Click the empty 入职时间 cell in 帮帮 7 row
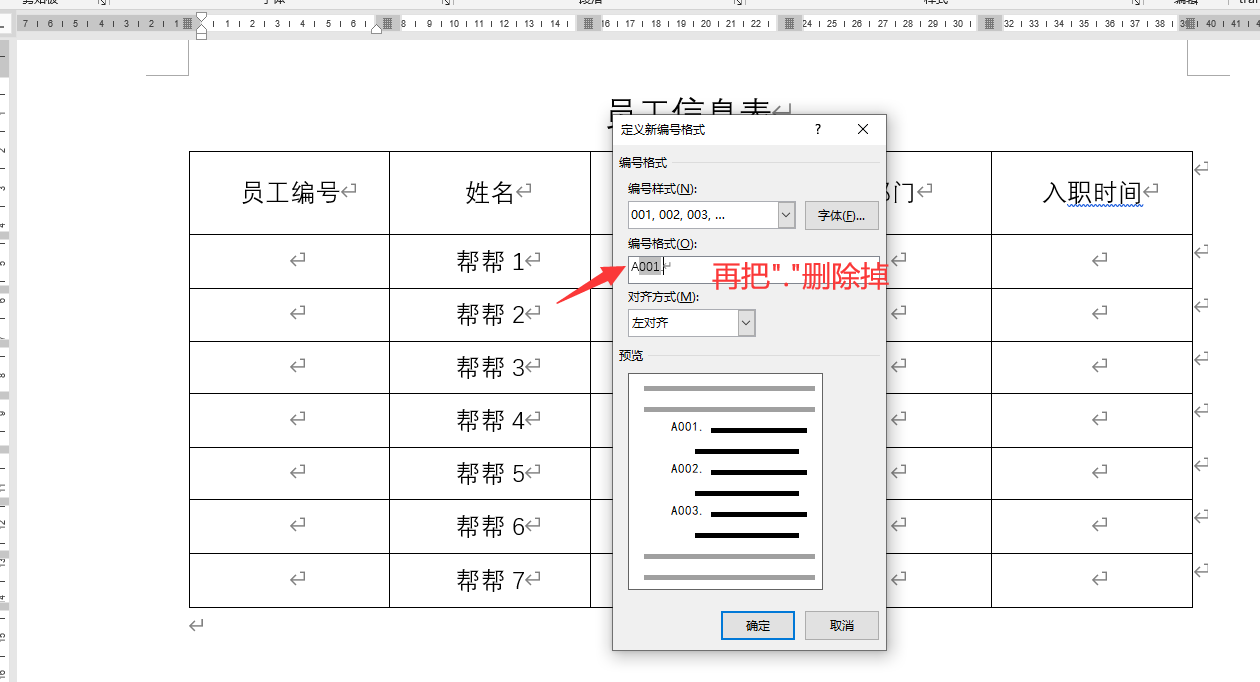 (1092, 580)
